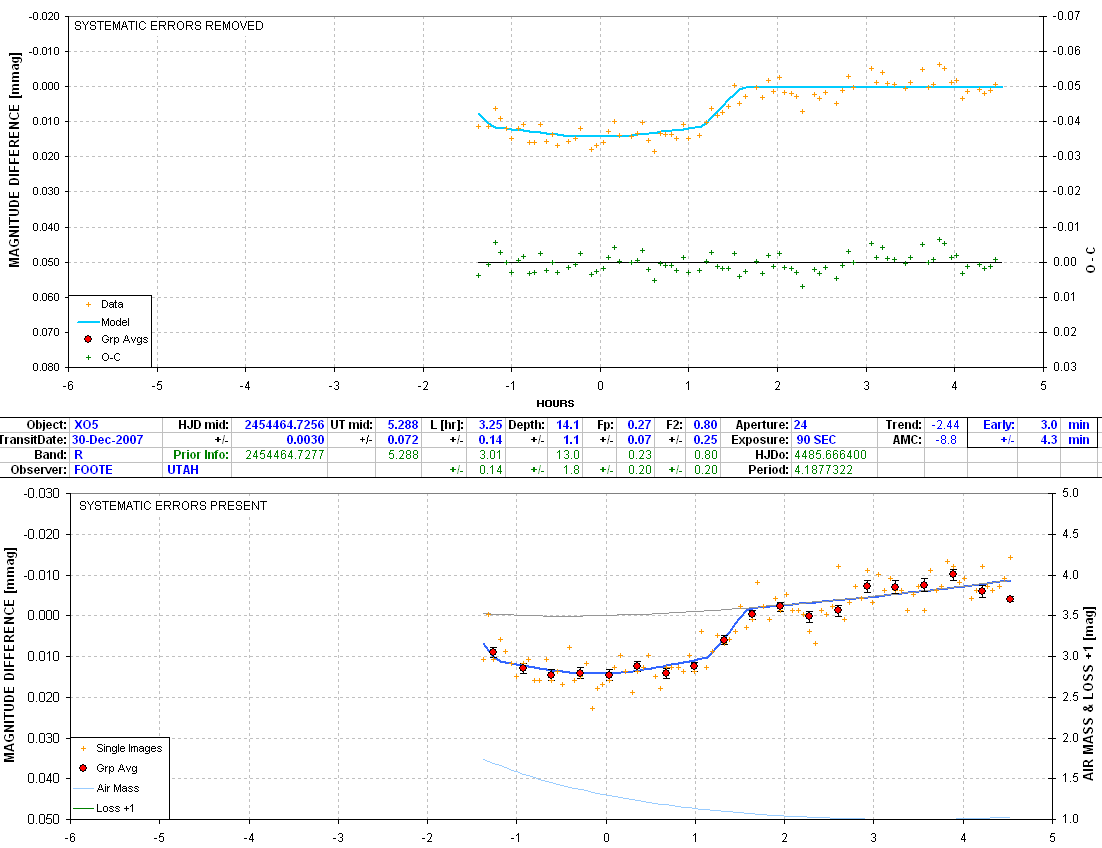
Task: Select the object value "XO5"
Action: point(86,425)
